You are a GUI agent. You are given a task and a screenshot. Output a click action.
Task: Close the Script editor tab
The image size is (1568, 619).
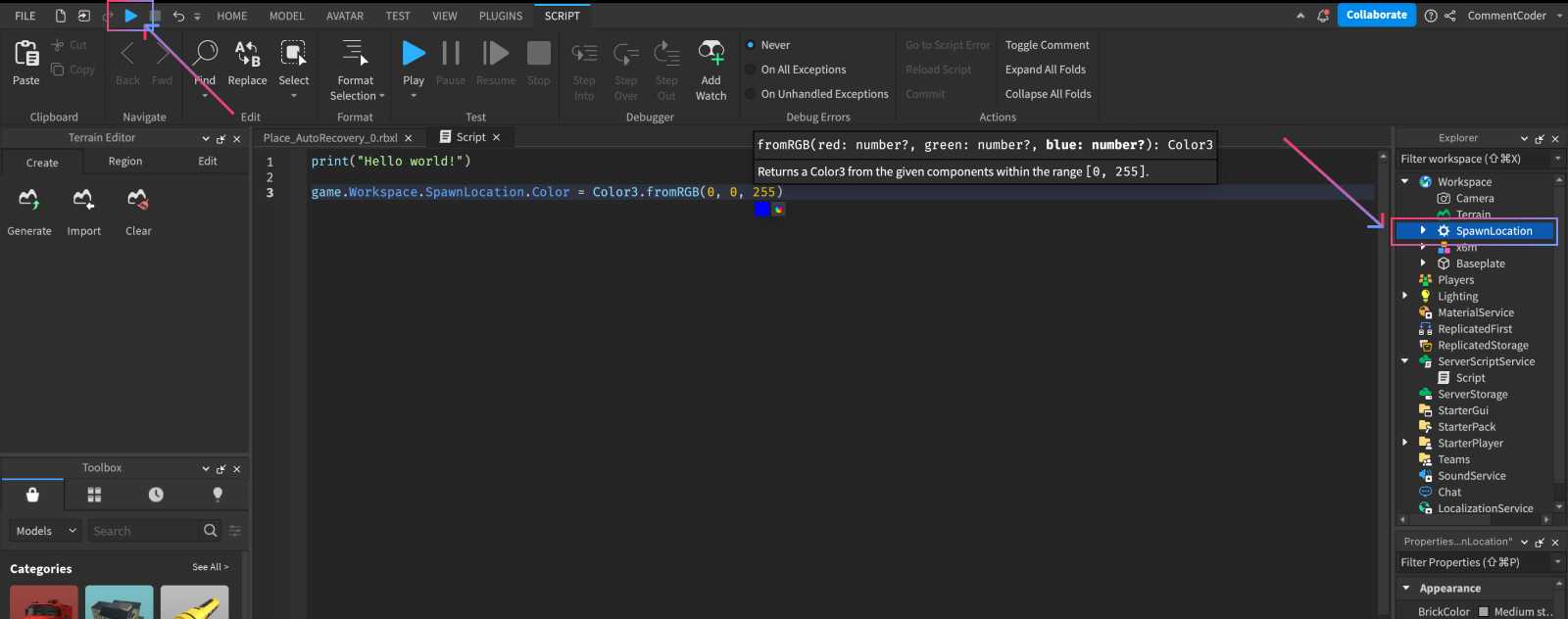497,137
